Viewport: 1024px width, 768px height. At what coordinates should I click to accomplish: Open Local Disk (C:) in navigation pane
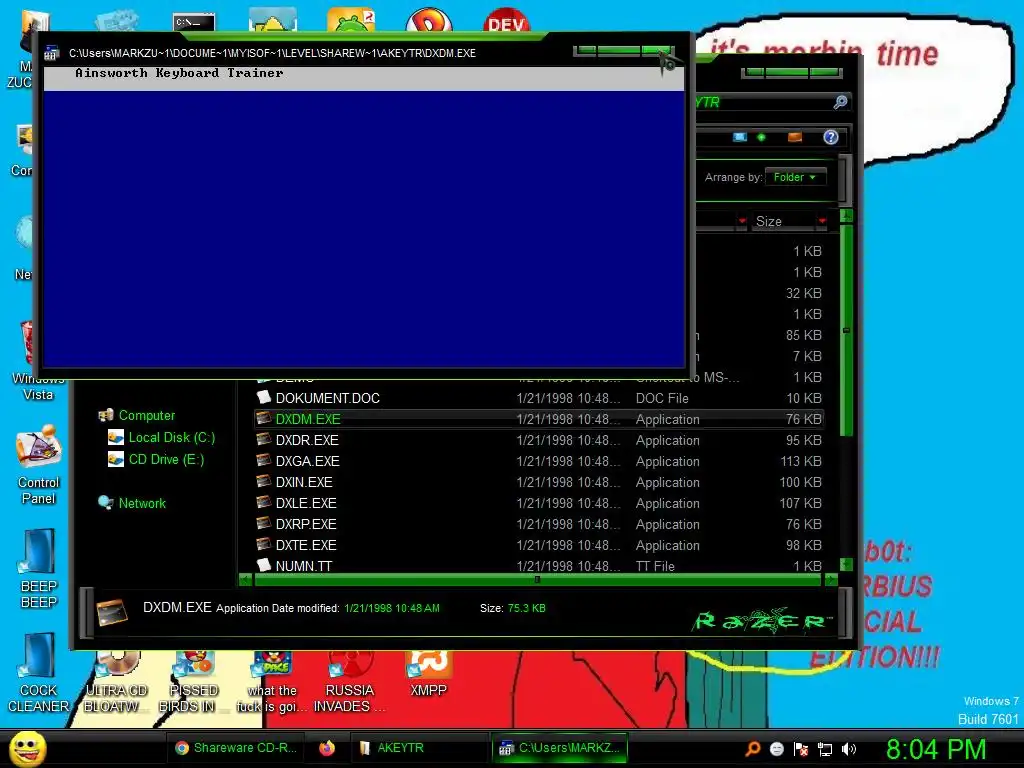162,438
